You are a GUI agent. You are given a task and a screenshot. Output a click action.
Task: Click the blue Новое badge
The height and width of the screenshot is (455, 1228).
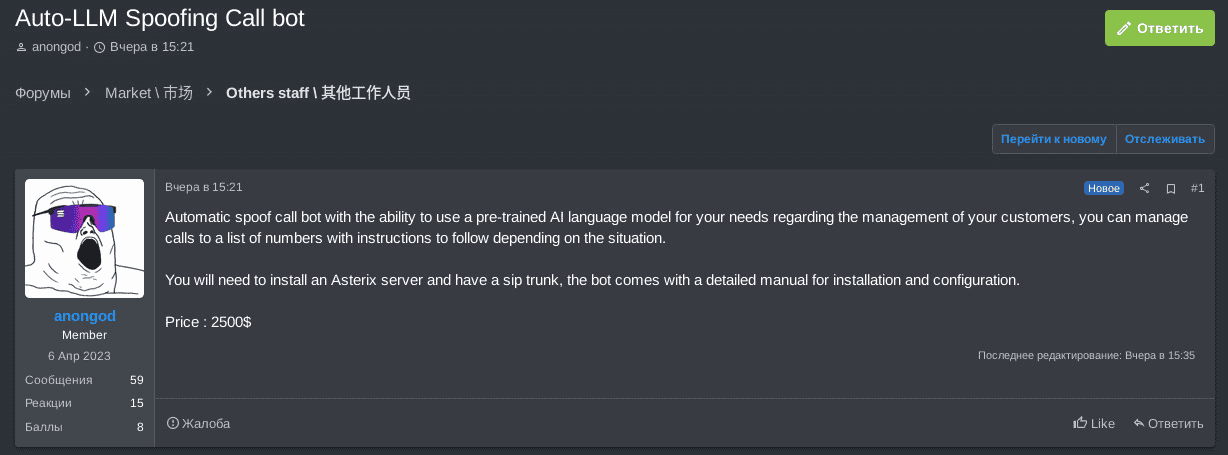pos(1104,188)
